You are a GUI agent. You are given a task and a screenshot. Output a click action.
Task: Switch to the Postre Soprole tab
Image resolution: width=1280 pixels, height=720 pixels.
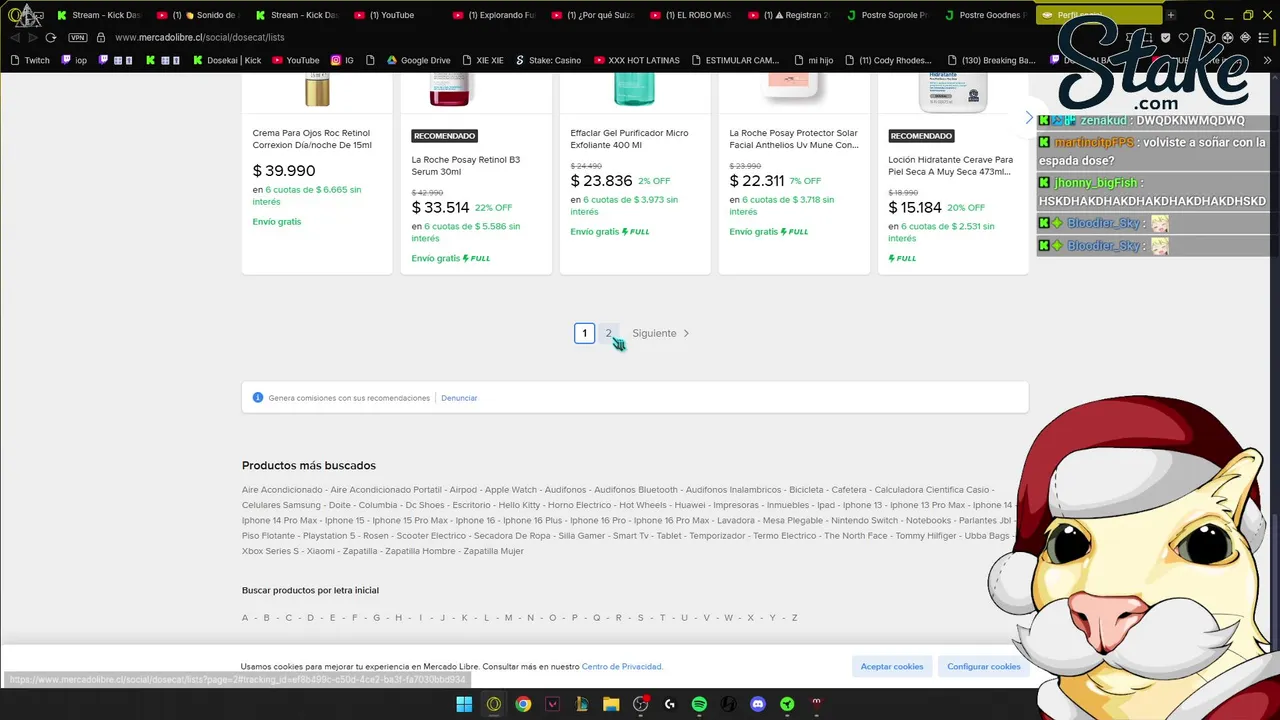coord(887,15)
